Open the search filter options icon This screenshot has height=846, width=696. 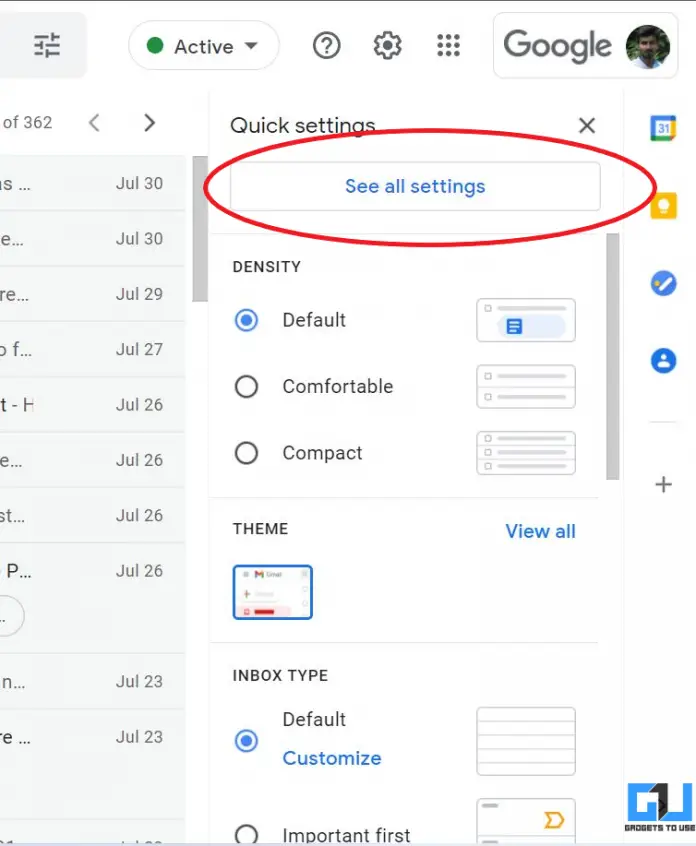tap(47, 46)
